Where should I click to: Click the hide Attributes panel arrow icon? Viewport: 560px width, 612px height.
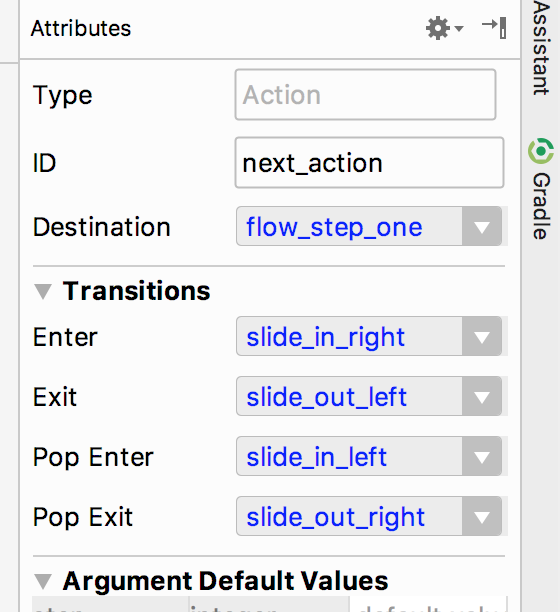pos(494,28)
